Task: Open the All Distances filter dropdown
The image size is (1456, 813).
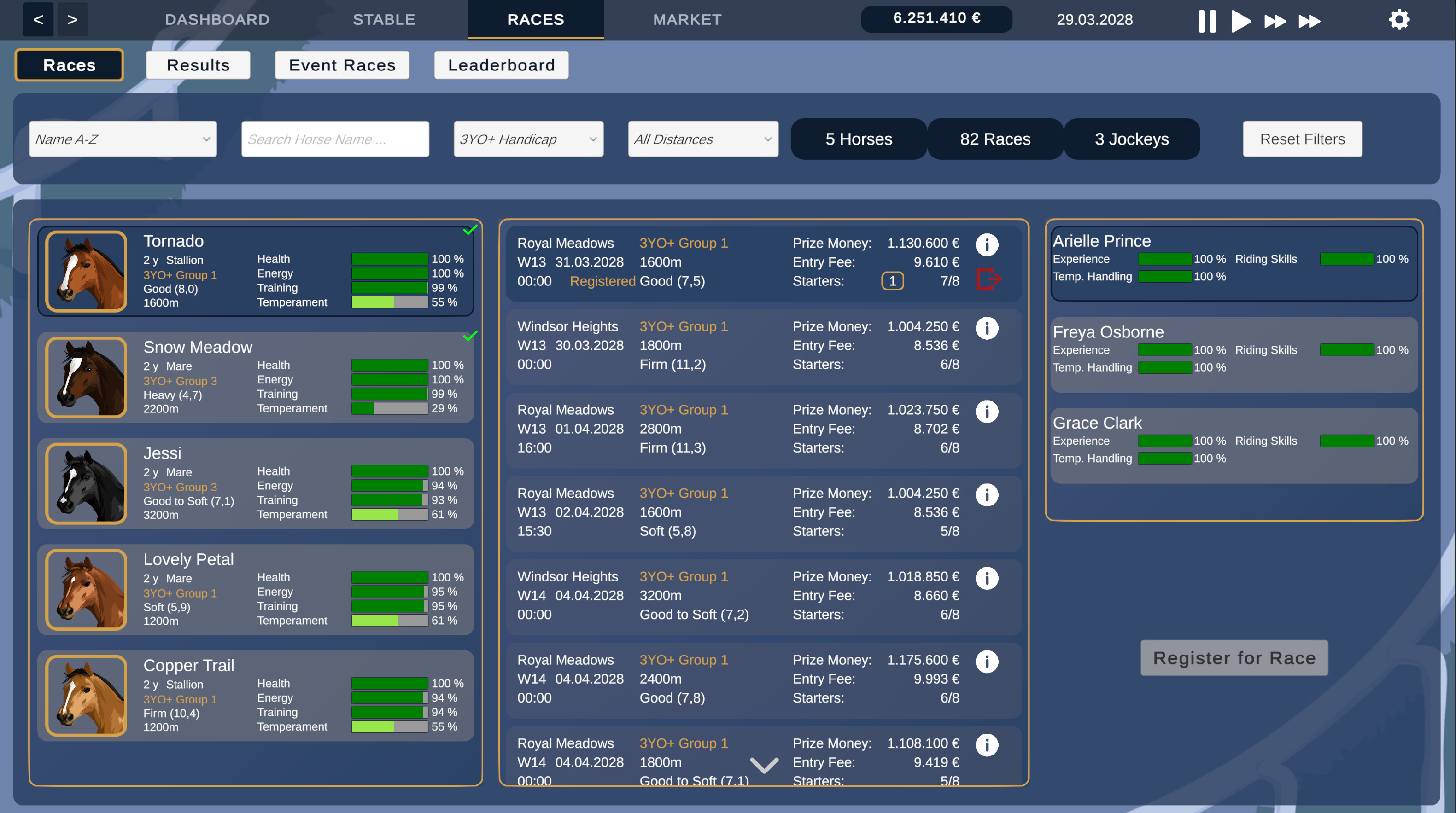Action: click(x=702, y=139)
